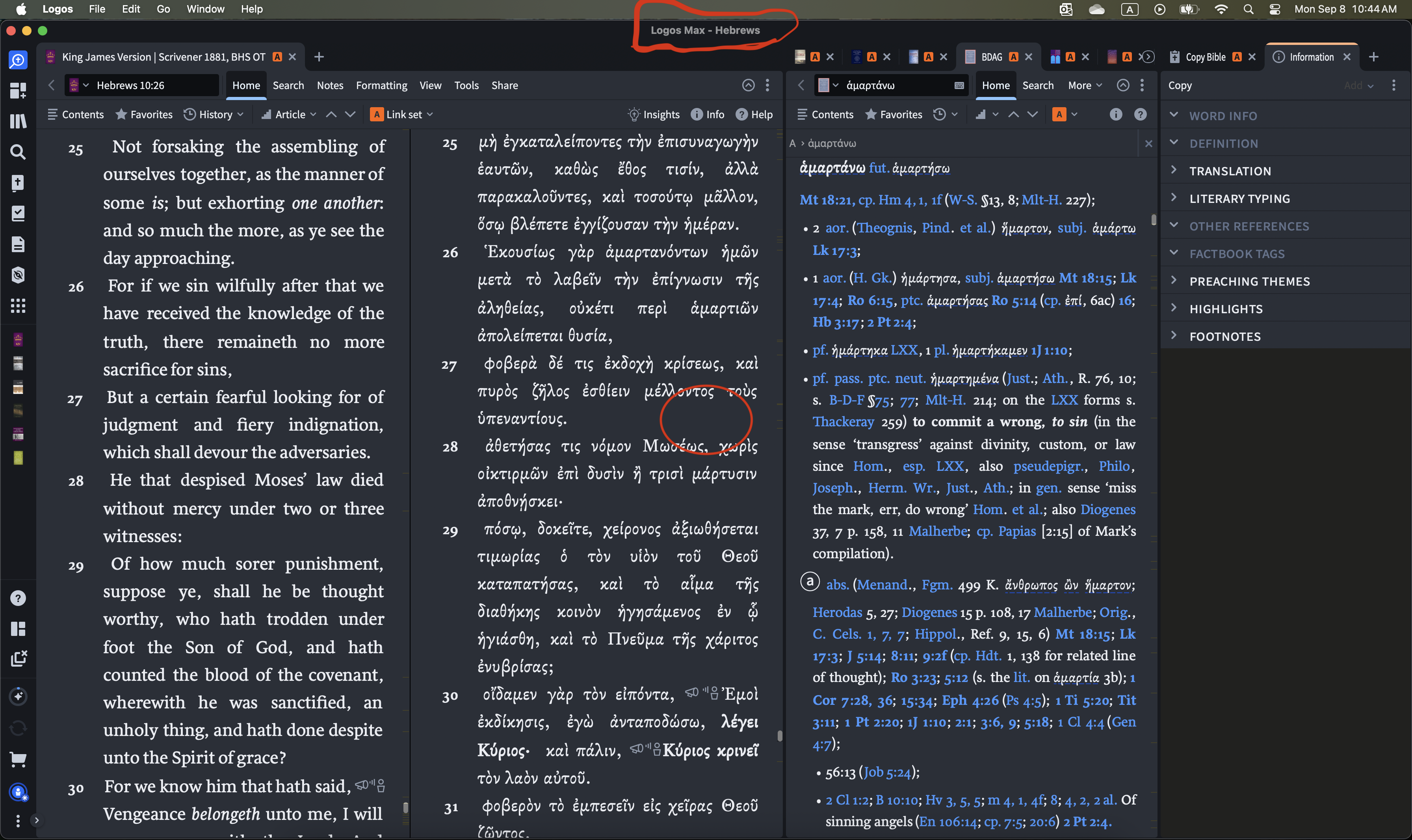Toggle the keyboard icon in BDAG lookup box

pos(959,85)
